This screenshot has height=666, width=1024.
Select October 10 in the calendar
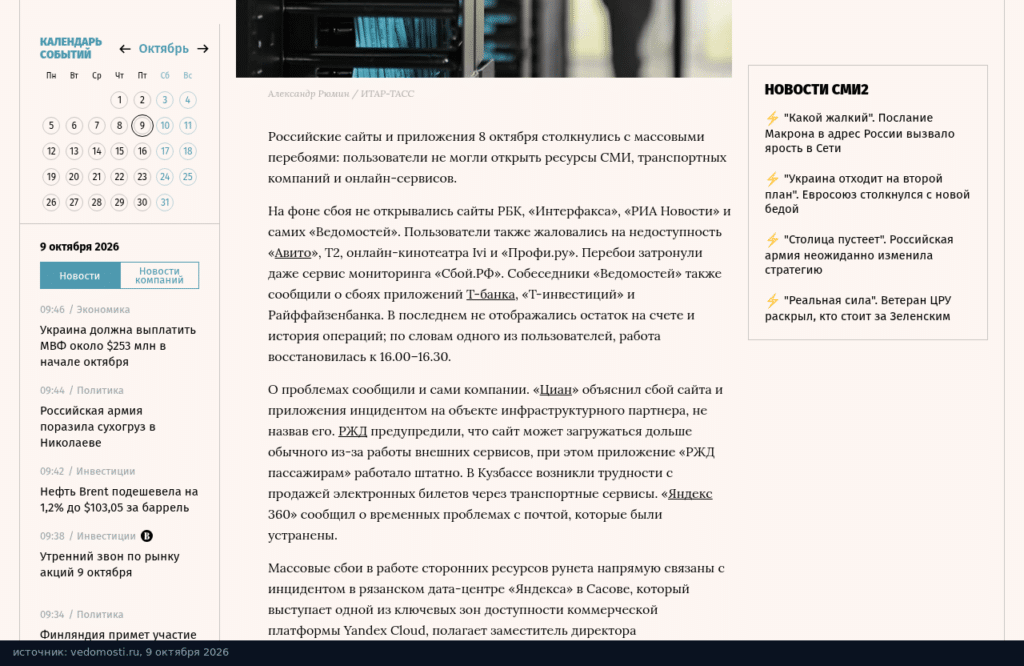pos(165,125)
